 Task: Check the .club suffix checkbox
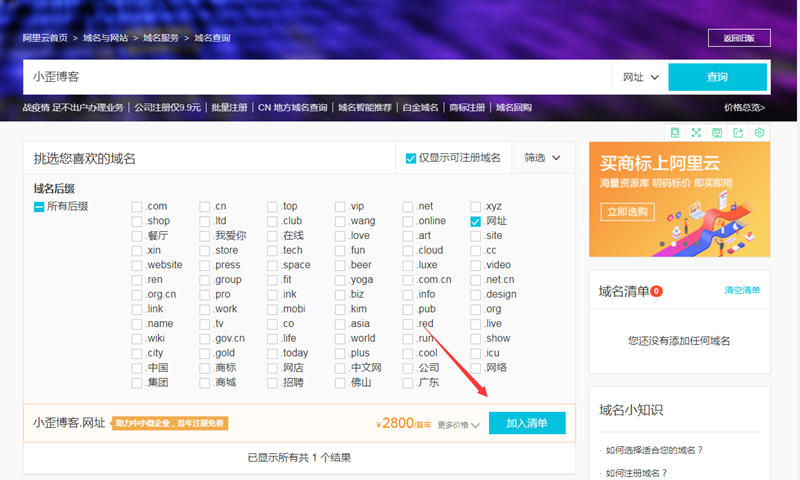(272, 221)
